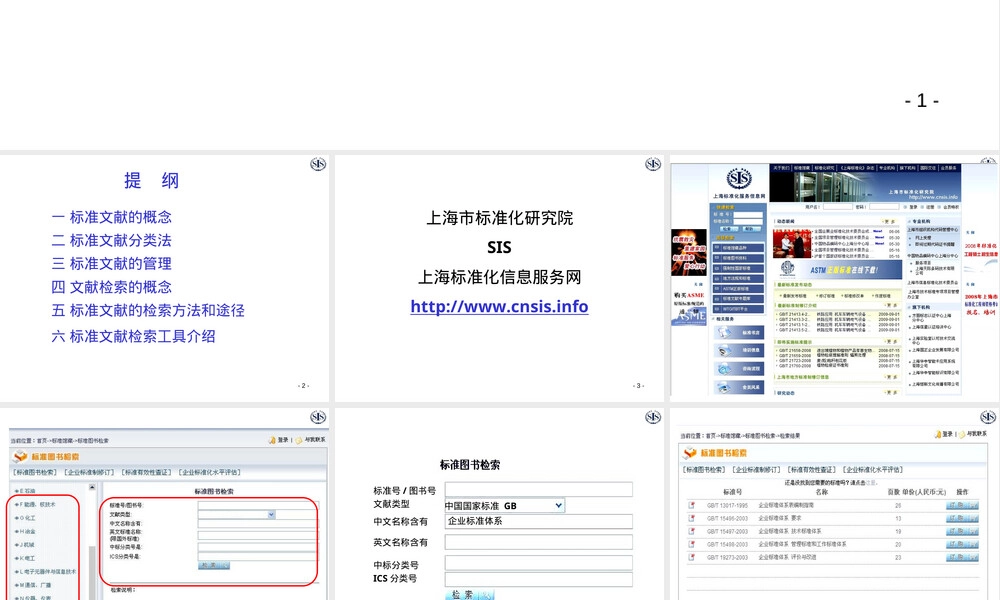Click the SIS logo on the 标准号/图书号 form slide
The height and width of the screenshot is (600, 1000).
(652, 417)
